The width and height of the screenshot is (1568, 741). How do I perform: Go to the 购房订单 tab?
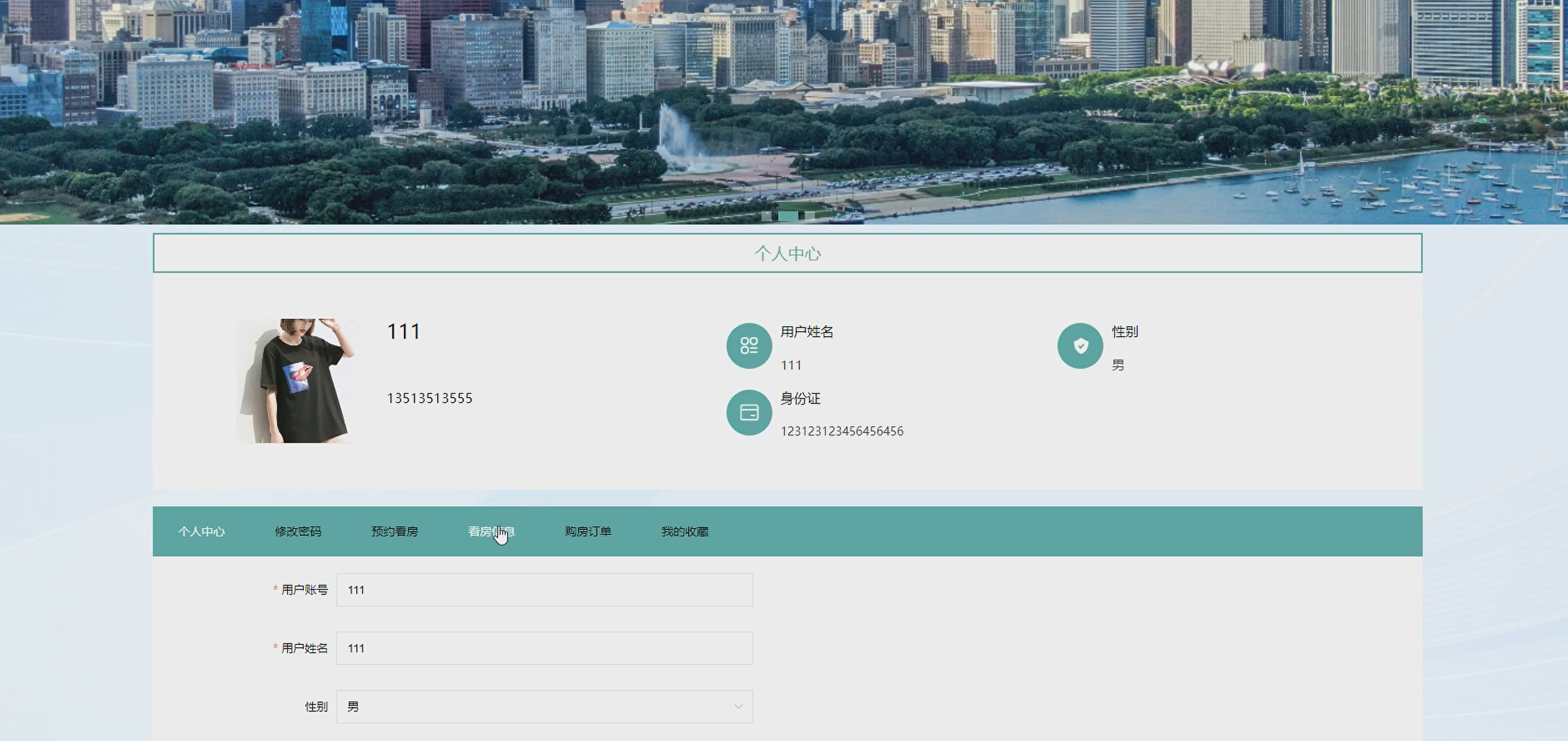588,532
